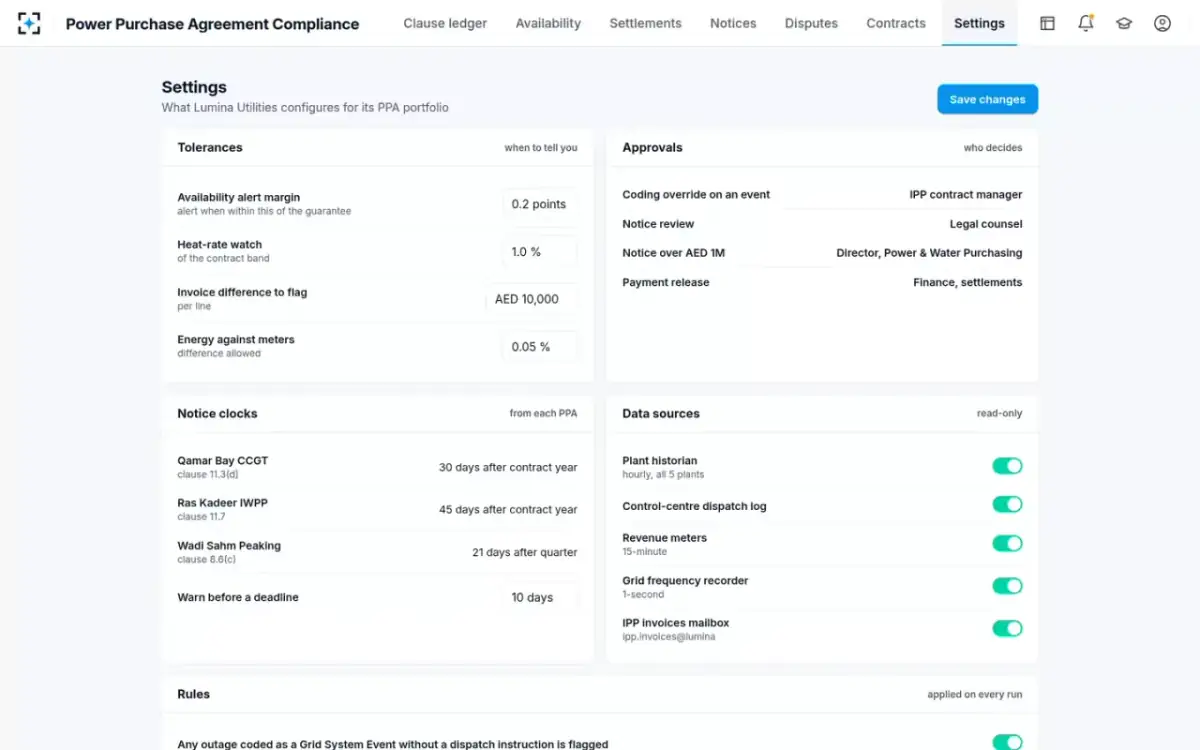Edit the Invoice difference AED 10,000 field
This screenshot has width=1200, height=750.
[531, 299]
